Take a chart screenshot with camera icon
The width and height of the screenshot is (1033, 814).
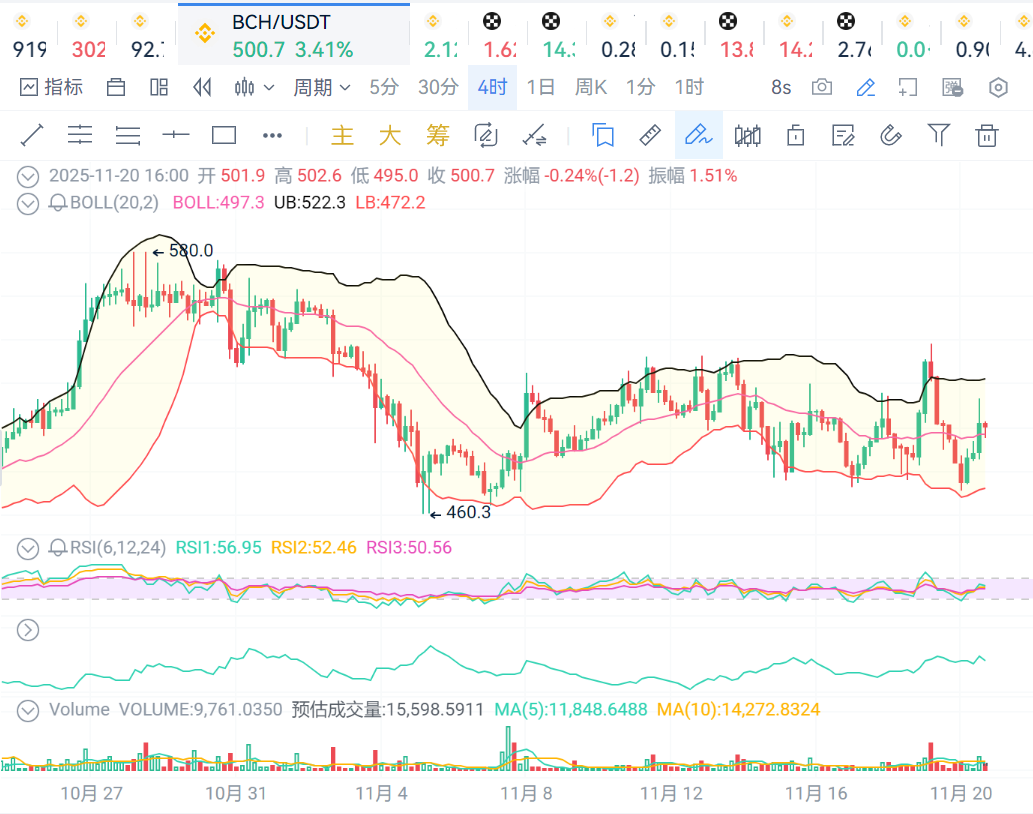pyautogui.click(x=822, y=88)
